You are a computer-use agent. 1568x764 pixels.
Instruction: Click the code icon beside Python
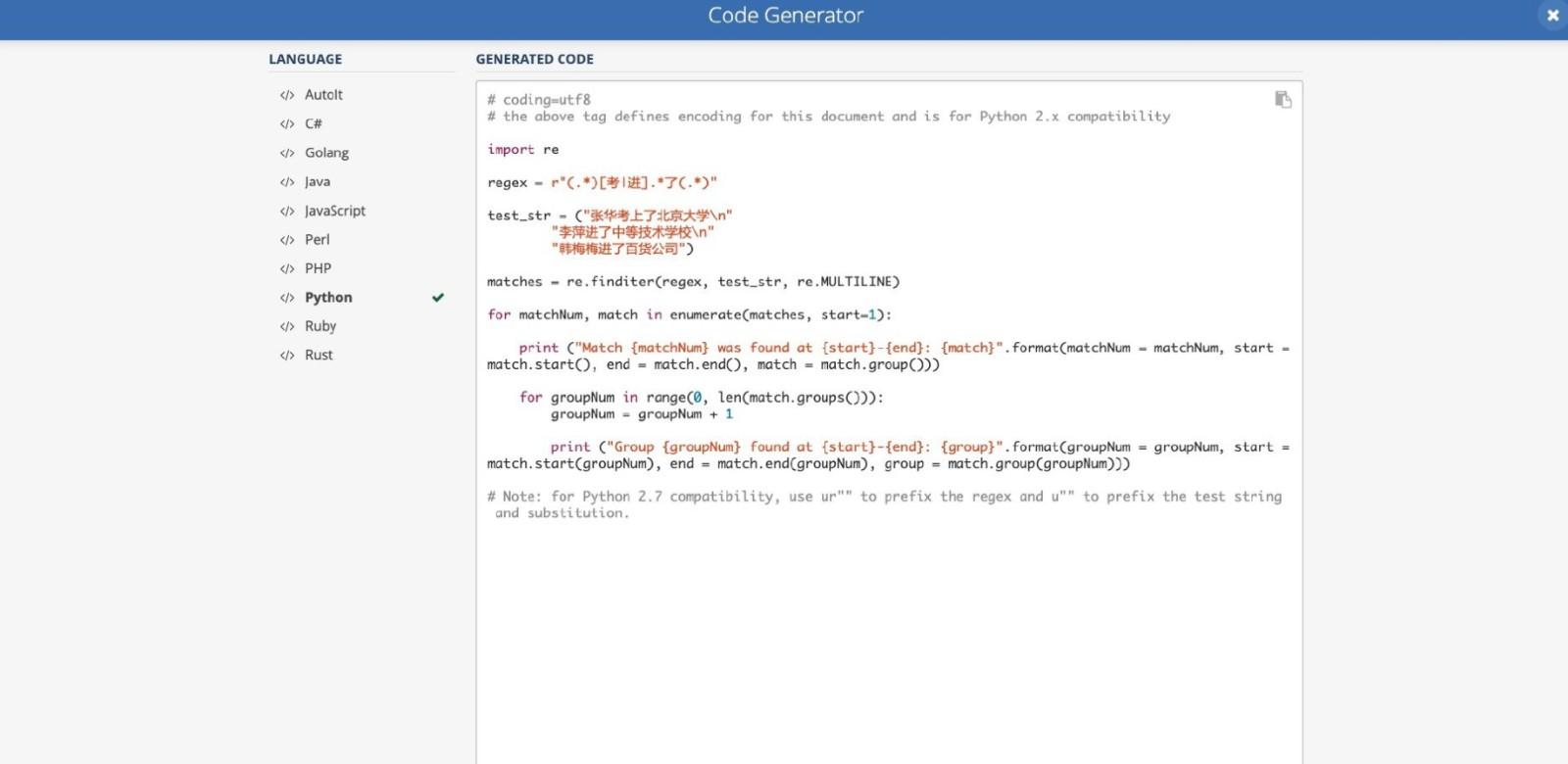[x=287, y=298]
